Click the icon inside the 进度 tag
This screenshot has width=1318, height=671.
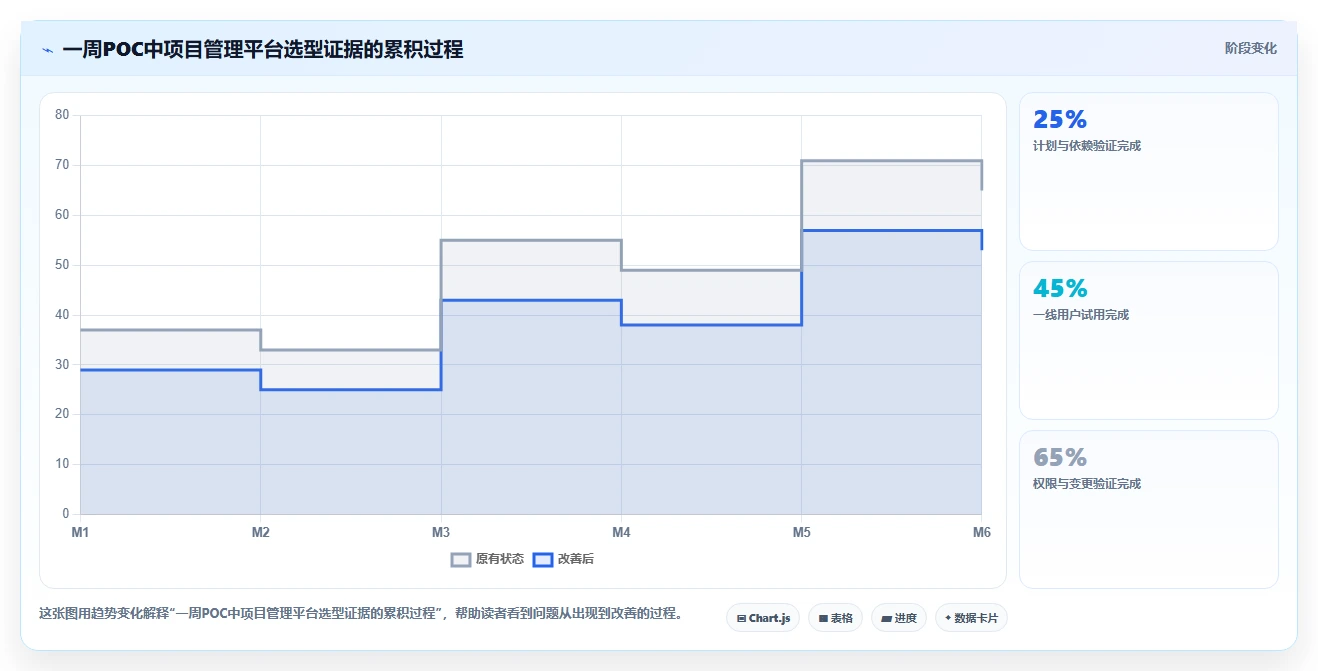[886, 619]
